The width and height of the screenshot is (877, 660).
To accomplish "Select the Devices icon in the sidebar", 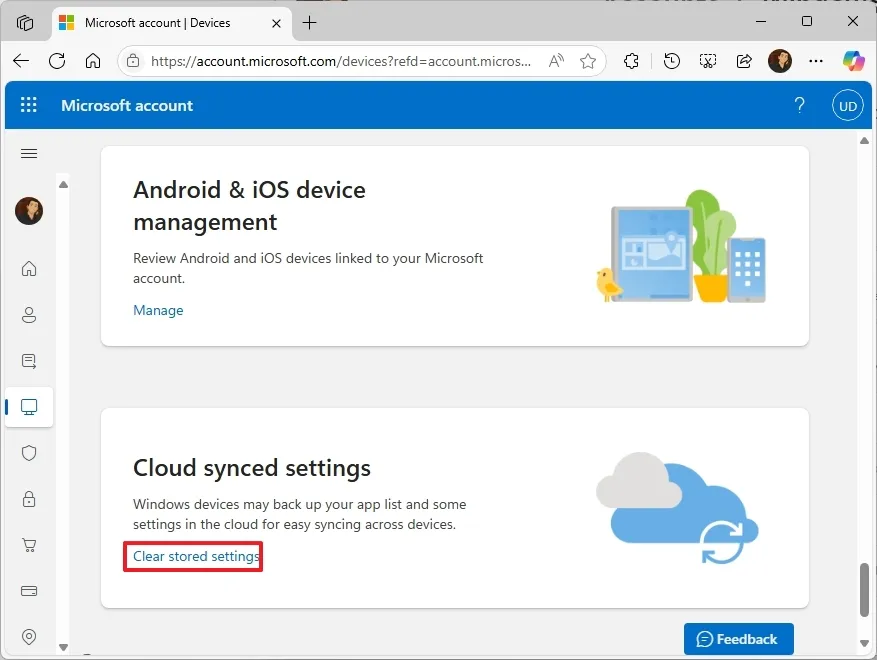I will (29, 407).
